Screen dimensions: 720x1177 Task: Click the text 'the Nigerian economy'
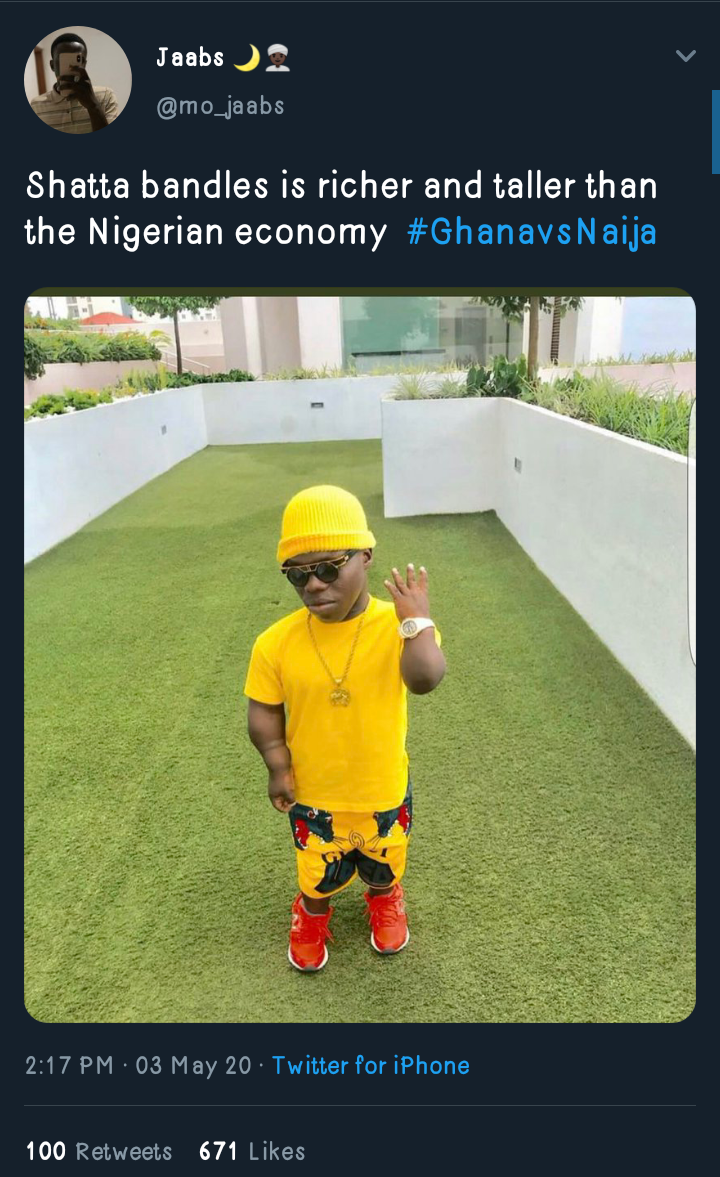click(206, 232)
